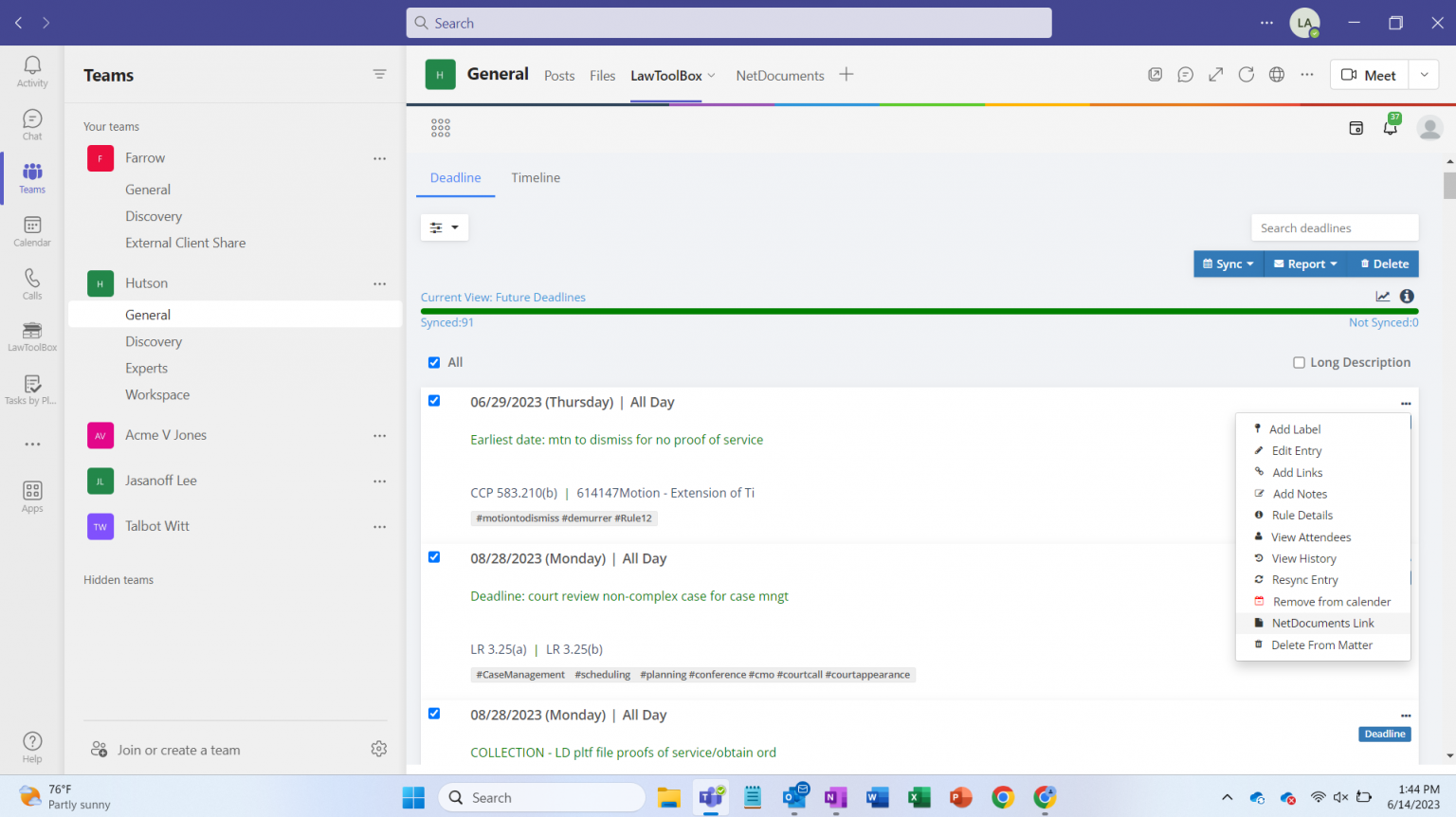Select NetDocuments Link from the context menu

click(x=1321, y=623)
